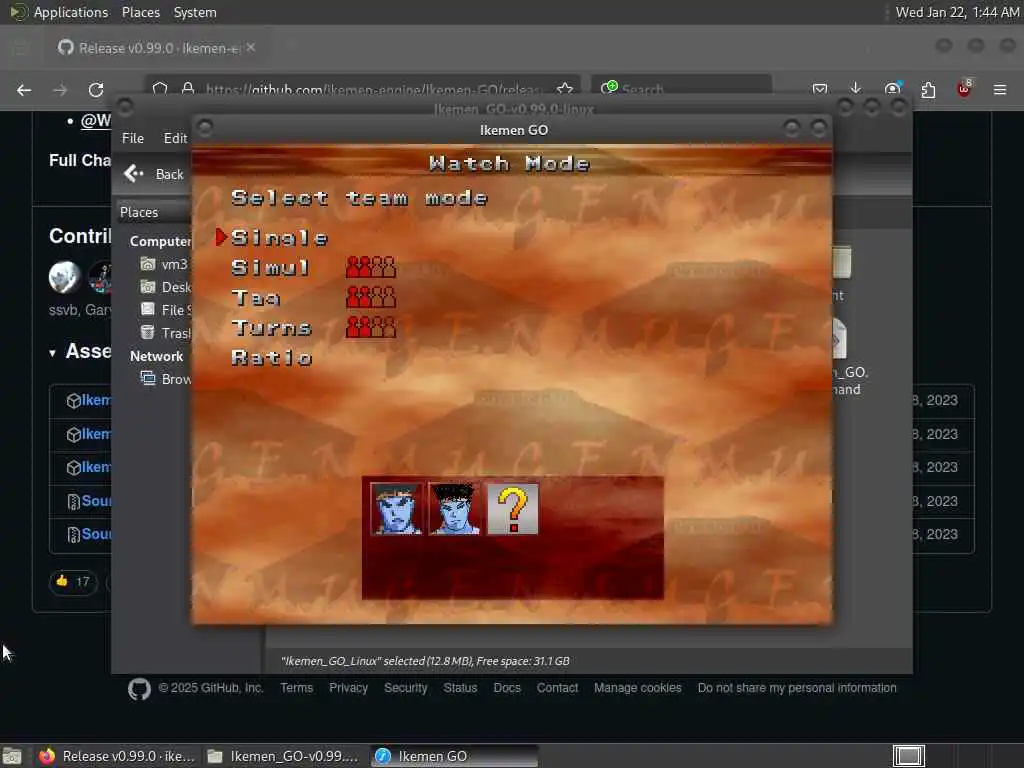Click the thumbs up 17 reaction
1024x768 pixels.
pyautogui.click(x=73, y=581)
